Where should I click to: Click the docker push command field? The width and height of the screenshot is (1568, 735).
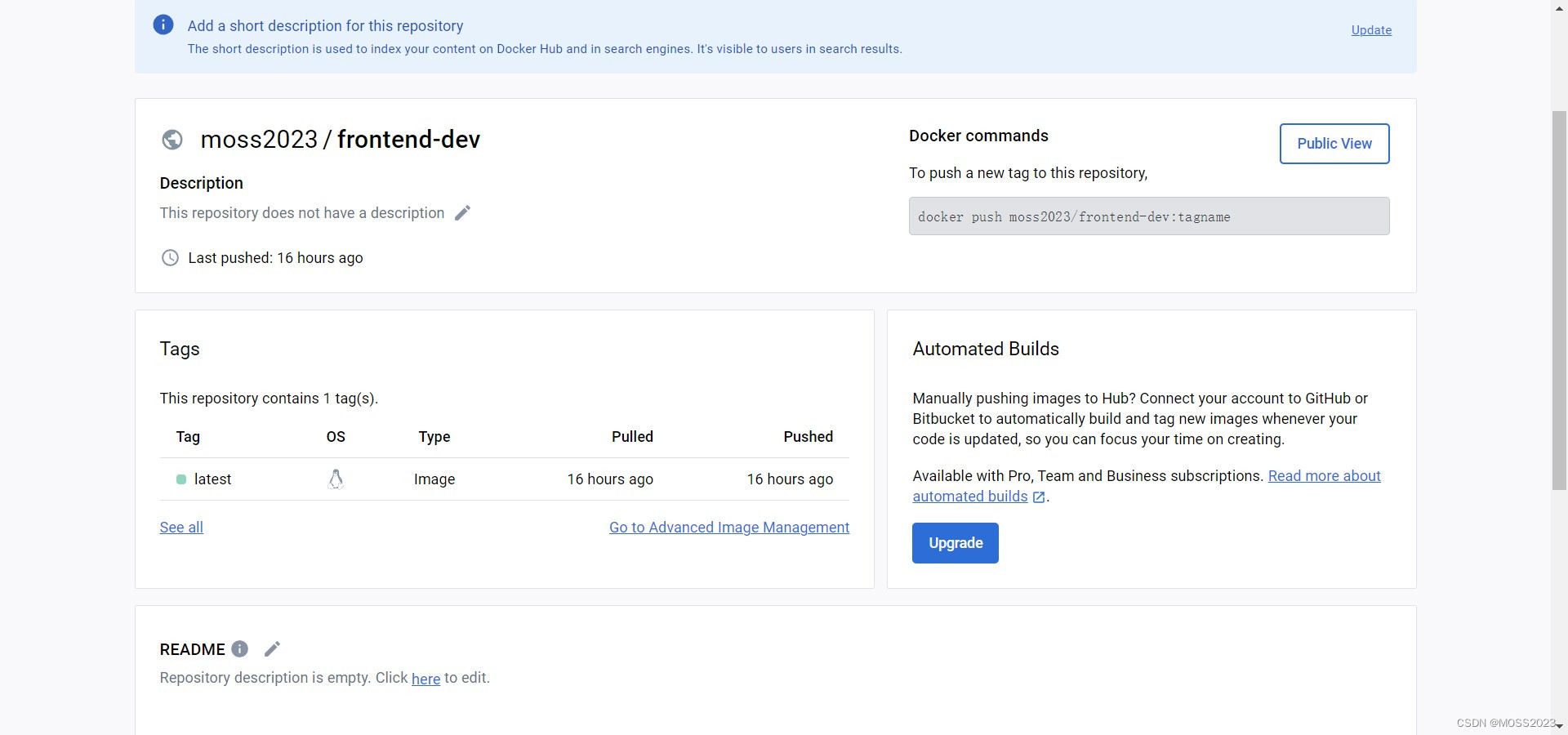[x=1149, y=216]
